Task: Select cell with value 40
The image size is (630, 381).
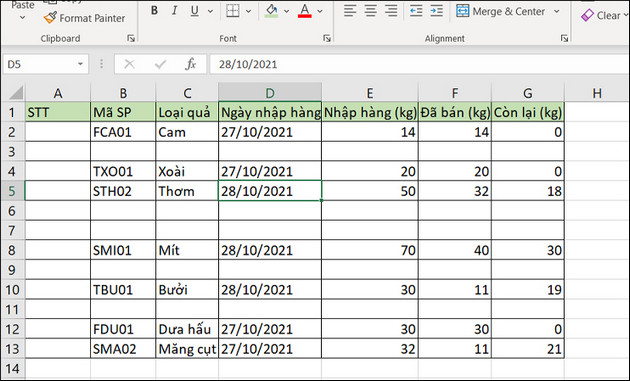Action: tap(455, 250)
